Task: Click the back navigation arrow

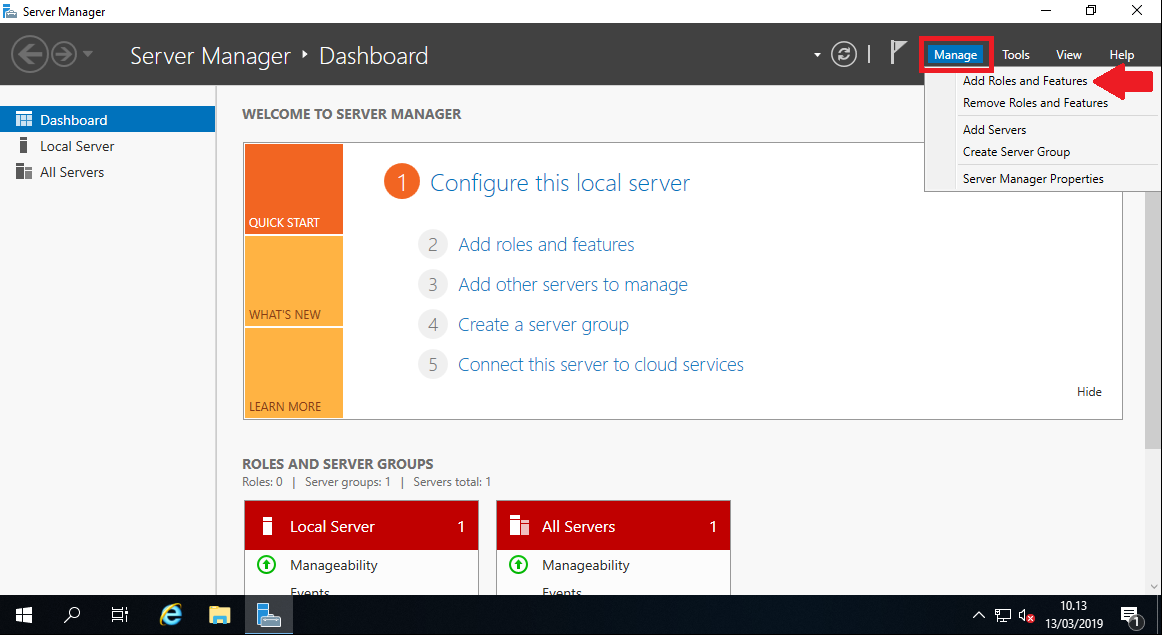Action: click(x=30, y=52)
